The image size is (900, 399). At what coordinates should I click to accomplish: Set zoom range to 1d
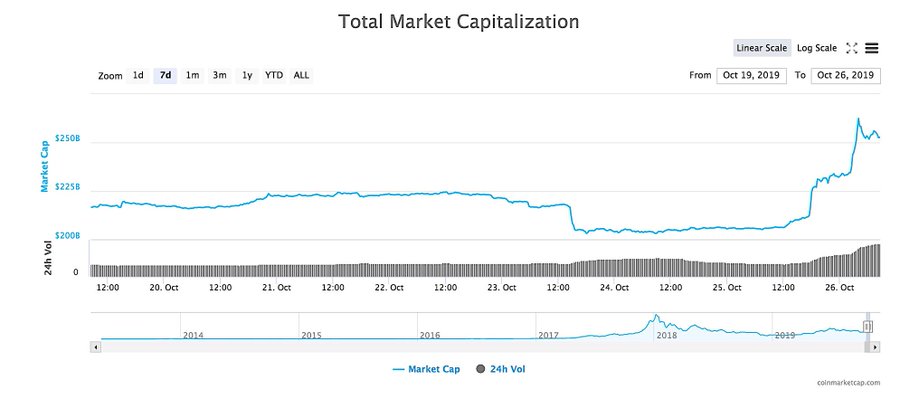pos(138,75)
